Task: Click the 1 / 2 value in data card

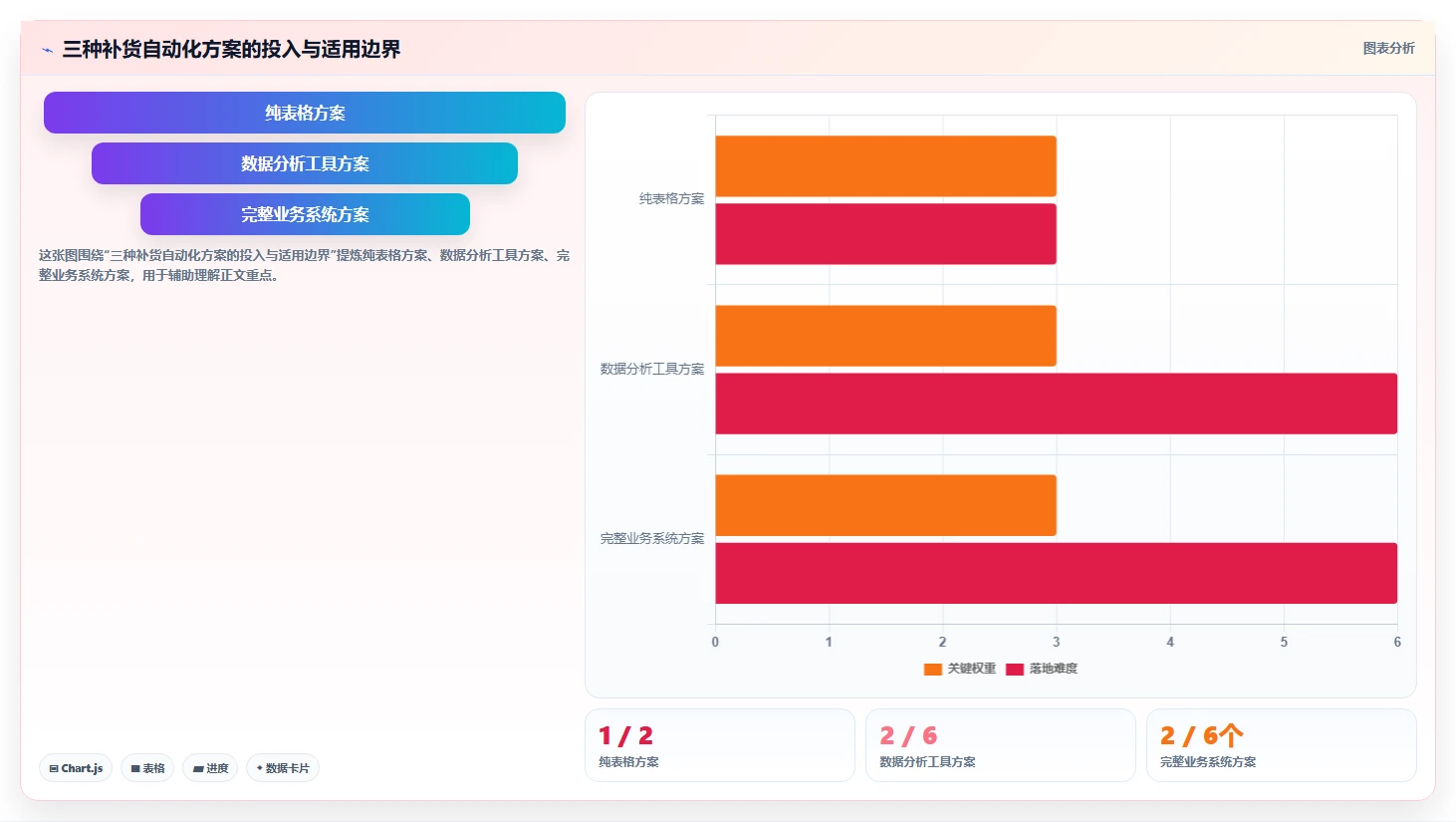Action: (625, 735)
